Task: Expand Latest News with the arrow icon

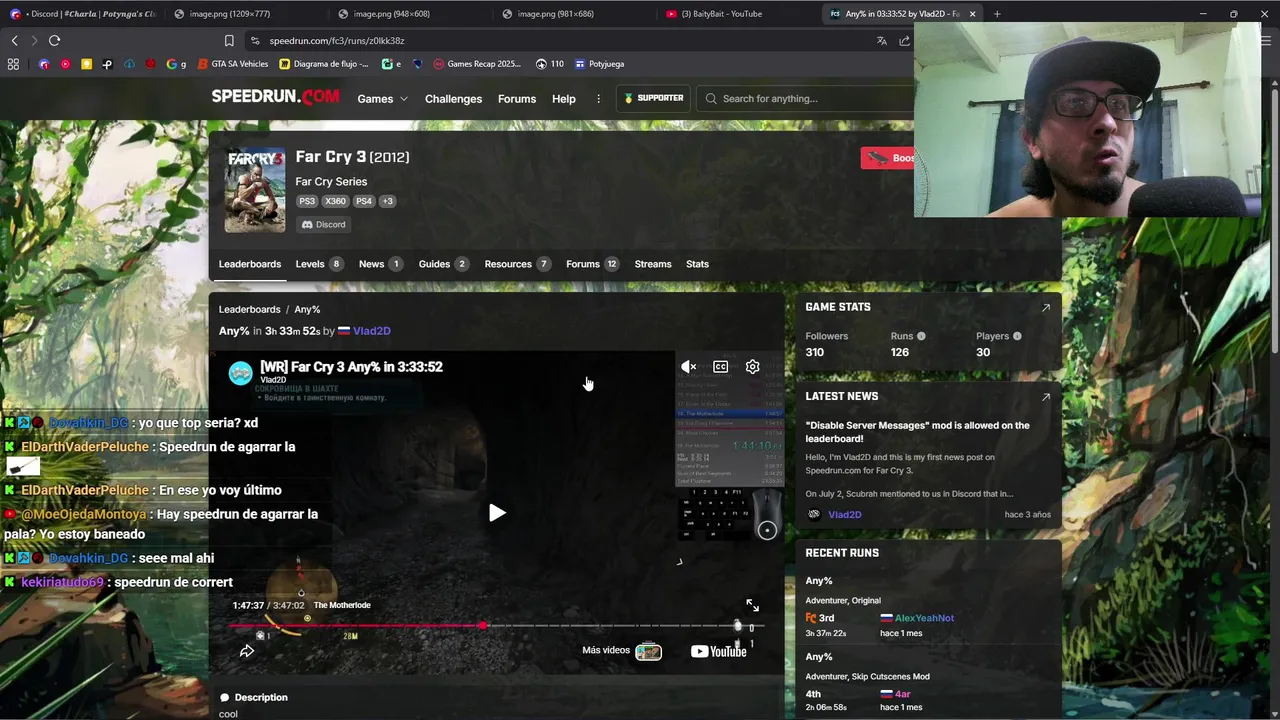Action: tap(1046, 396)
